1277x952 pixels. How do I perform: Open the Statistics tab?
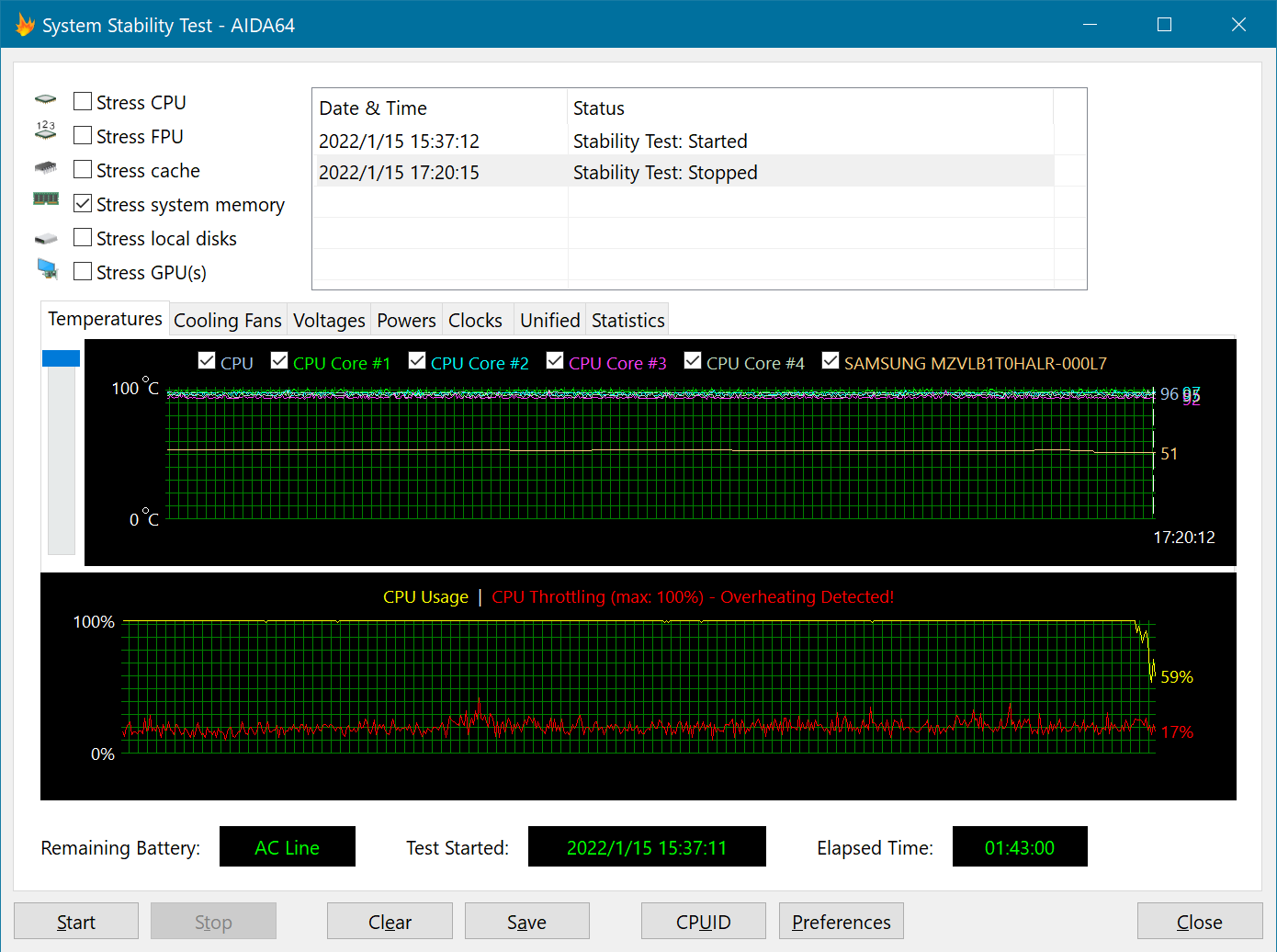[x=627, y=320]
